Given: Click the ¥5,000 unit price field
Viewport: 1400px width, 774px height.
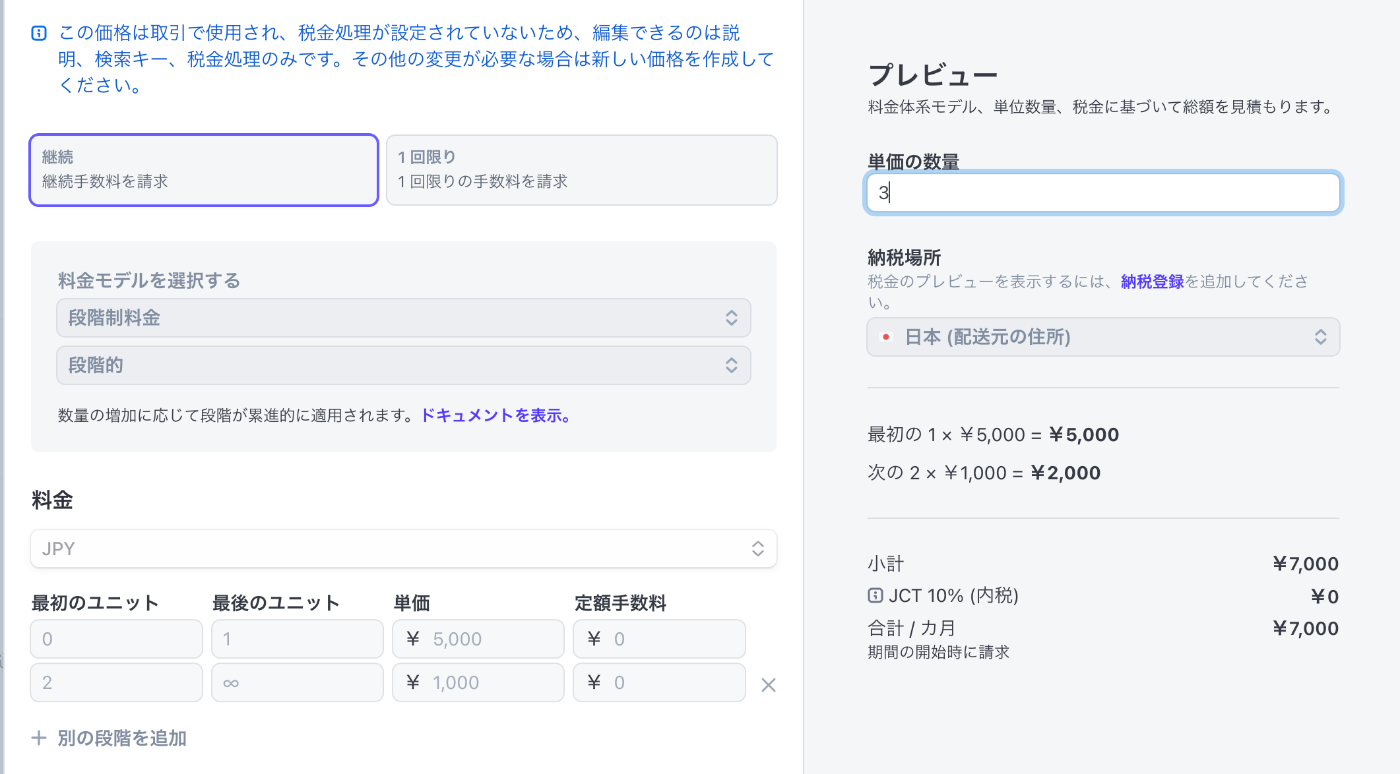Looking at the screenshot, I should click(478, 639).
